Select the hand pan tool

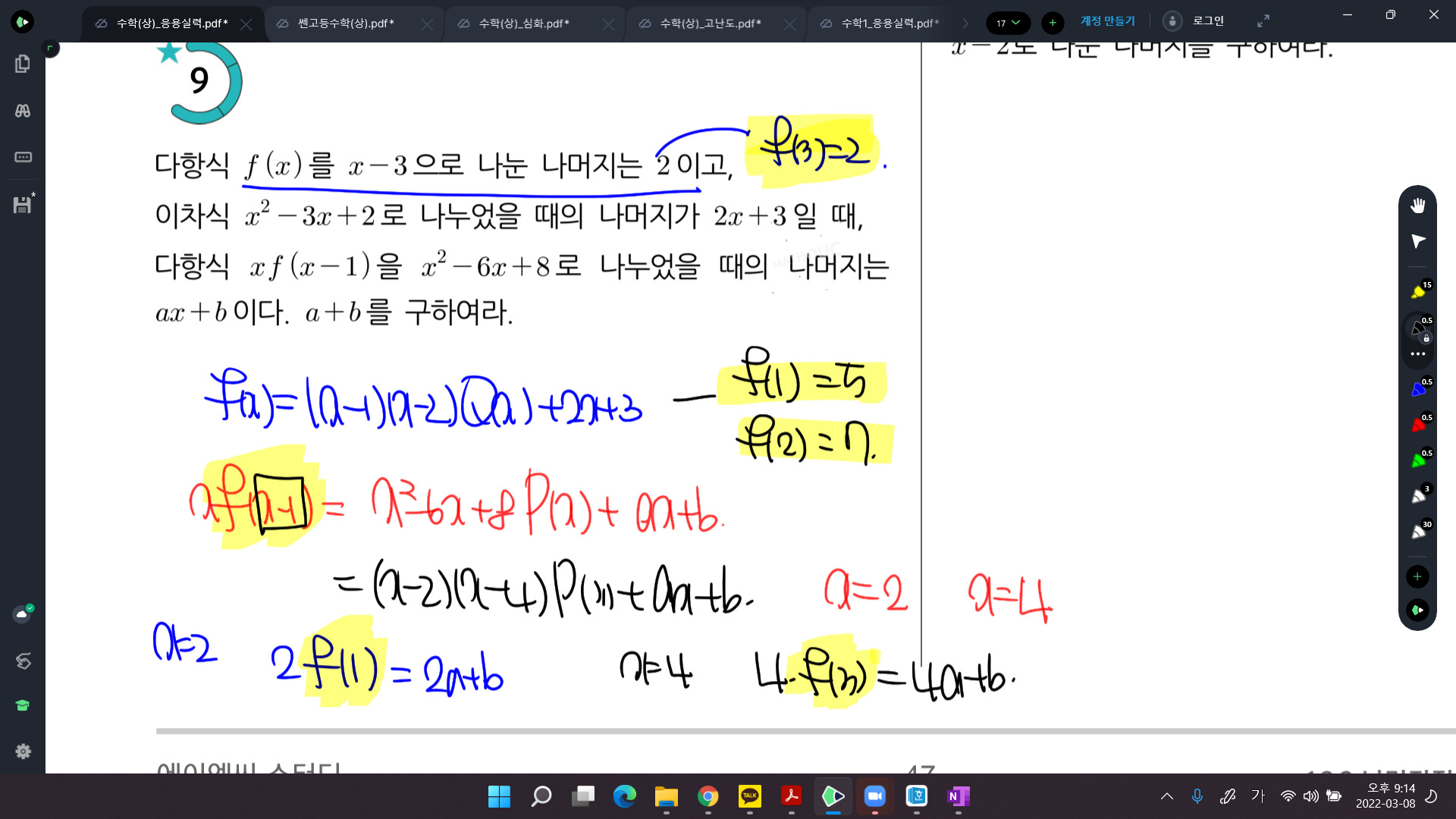(1417, 206)
